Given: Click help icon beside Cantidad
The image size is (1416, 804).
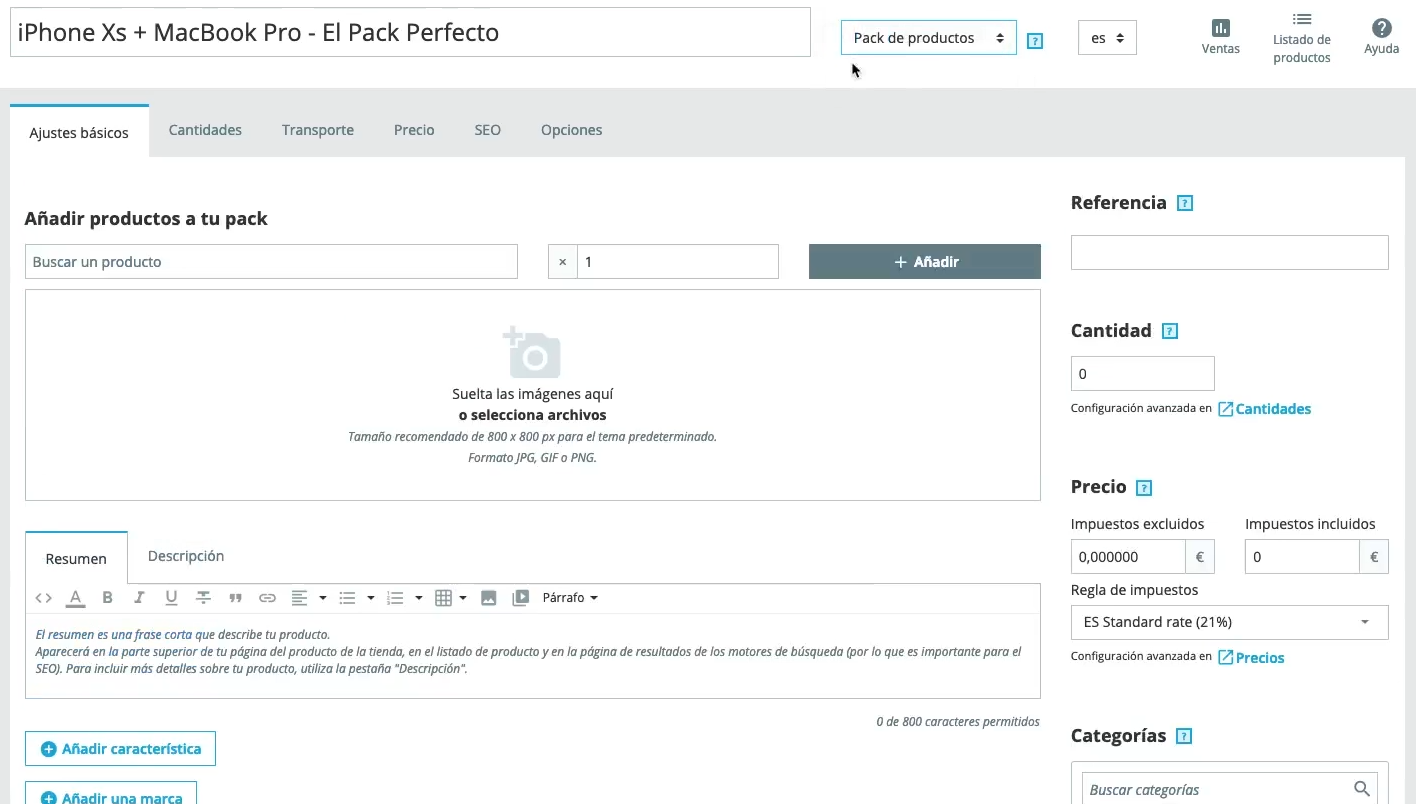Looking at the screenshot, I should click(1170, 331).
